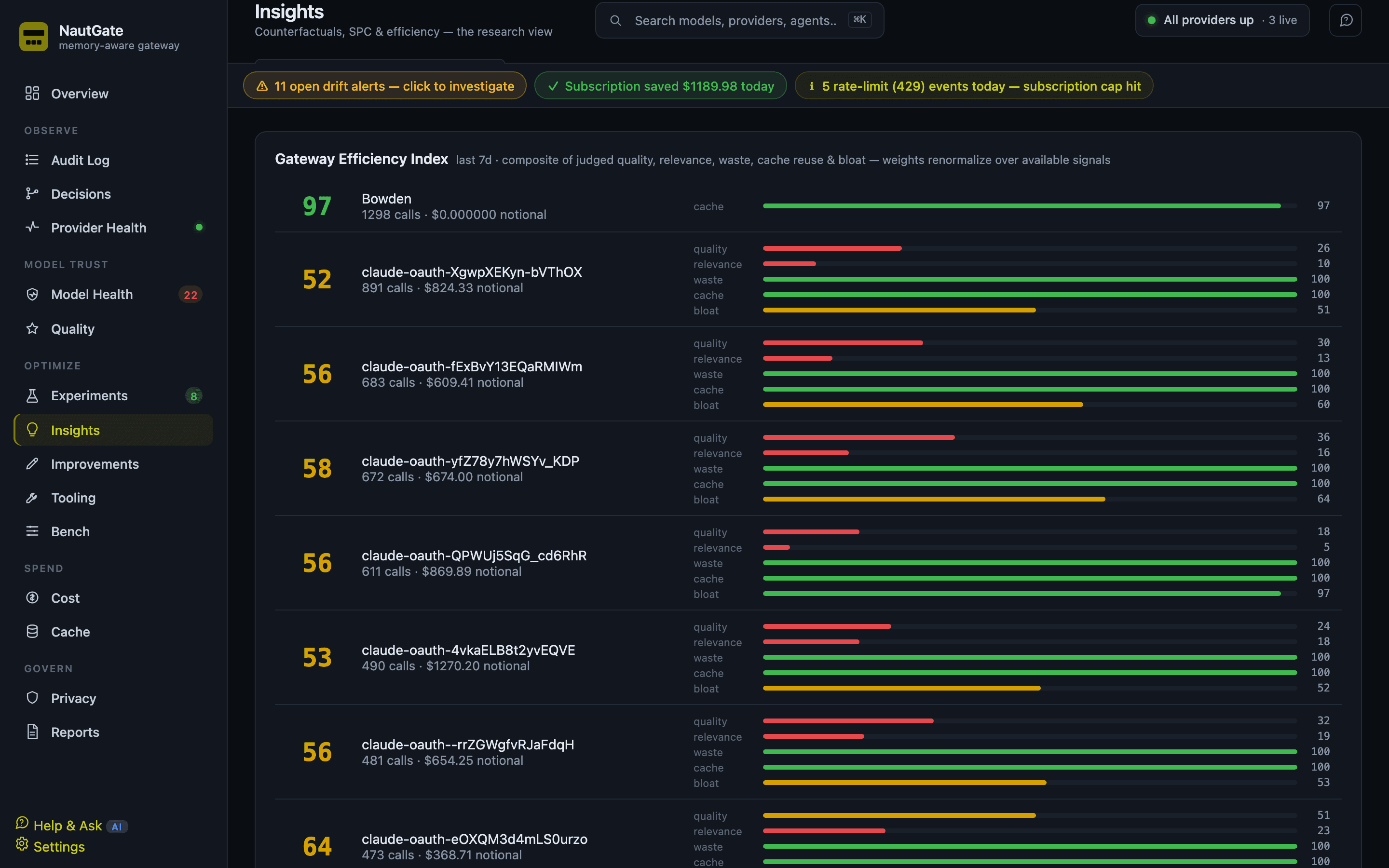
Task: Click the Bowden cache bar
Action: [1030, 205]
